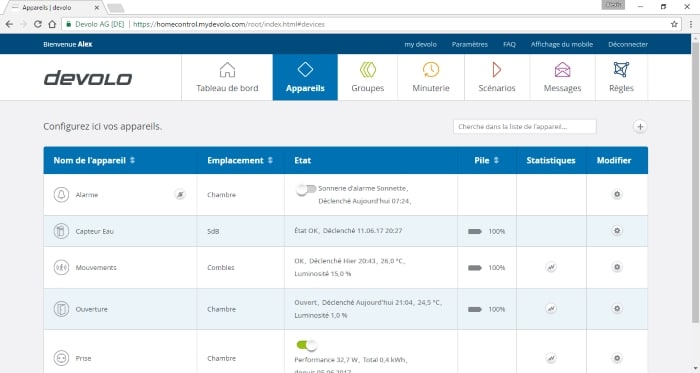
Task: Click the devolo logo
Action: tap(88, 78)
